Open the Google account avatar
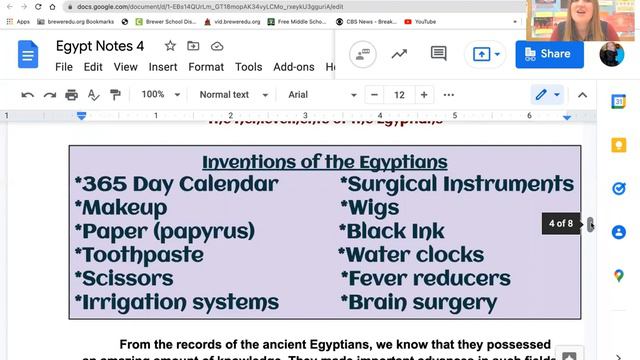The height and width of the screenshot is (360, 640). pyautogui.click(x=611, y=54)
